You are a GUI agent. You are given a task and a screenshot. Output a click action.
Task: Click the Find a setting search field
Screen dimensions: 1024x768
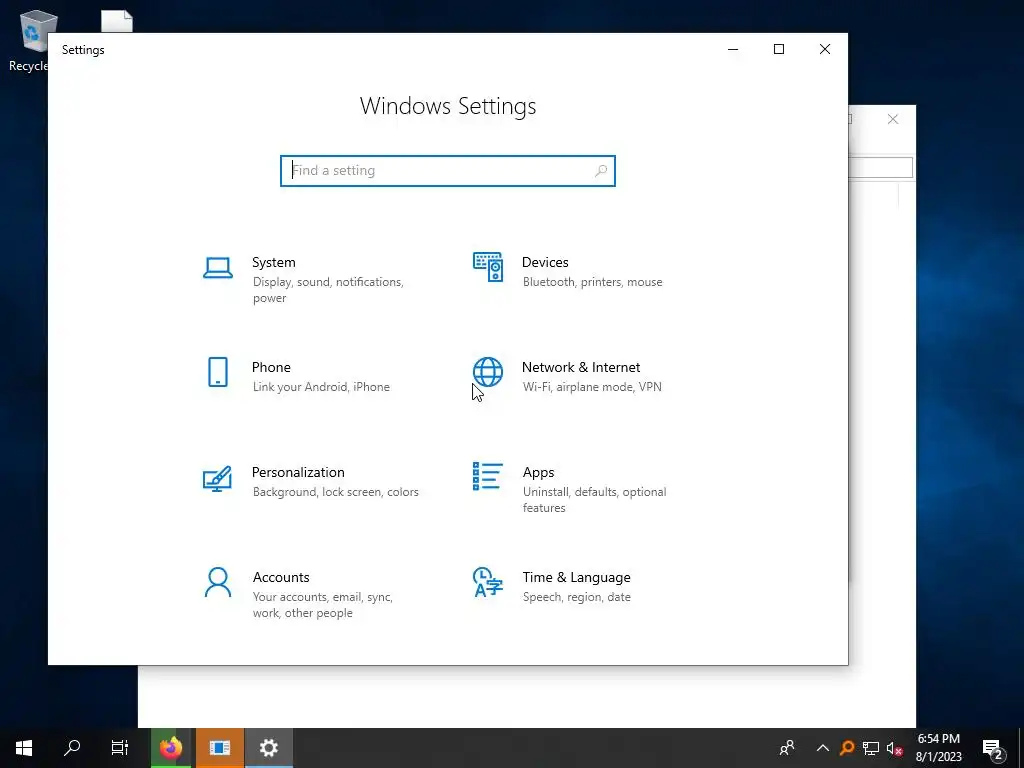coord(448,170)
